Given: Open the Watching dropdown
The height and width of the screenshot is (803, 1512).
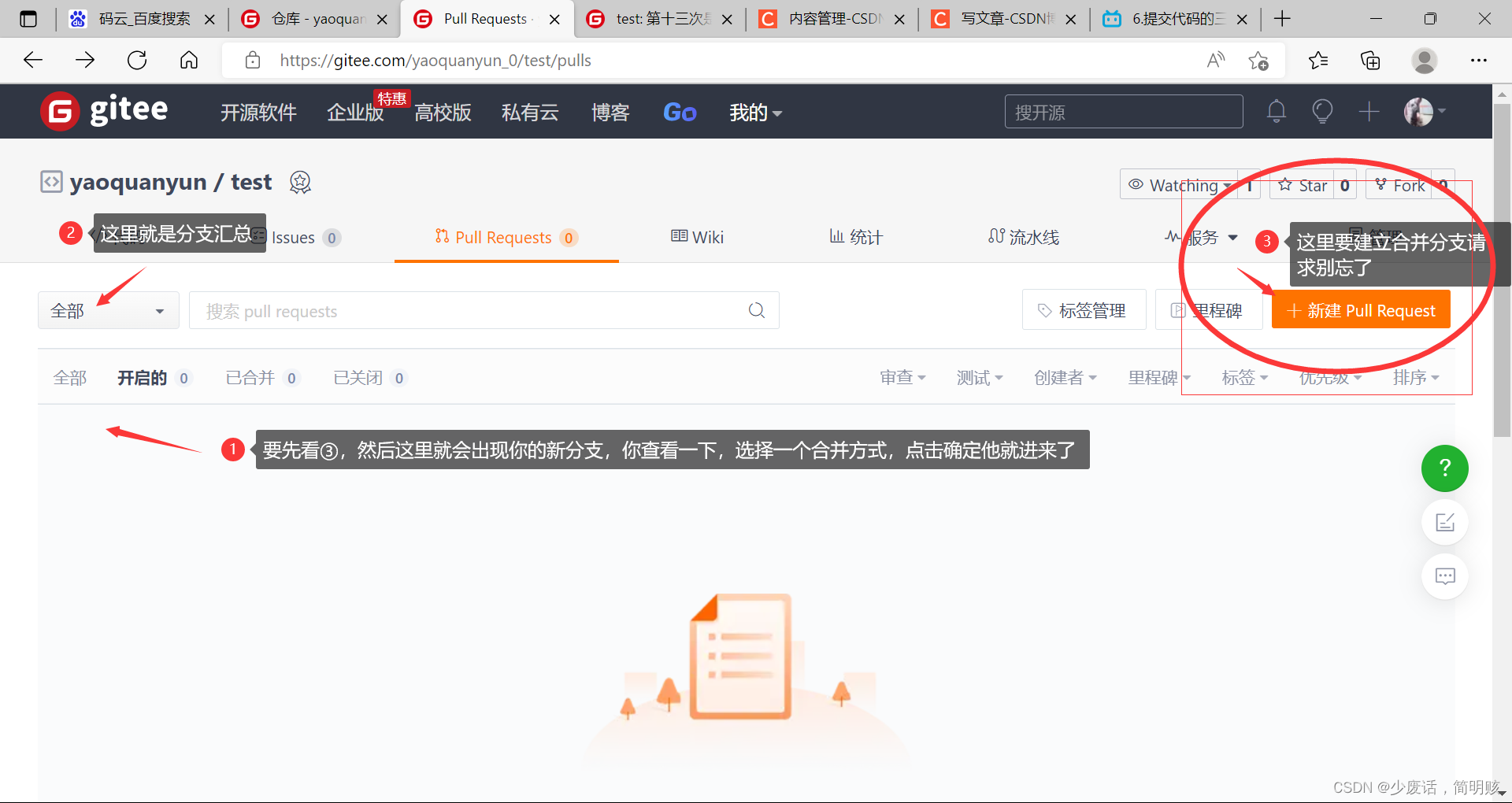Looking at the screenshot, I should [x=1179, y=185].
